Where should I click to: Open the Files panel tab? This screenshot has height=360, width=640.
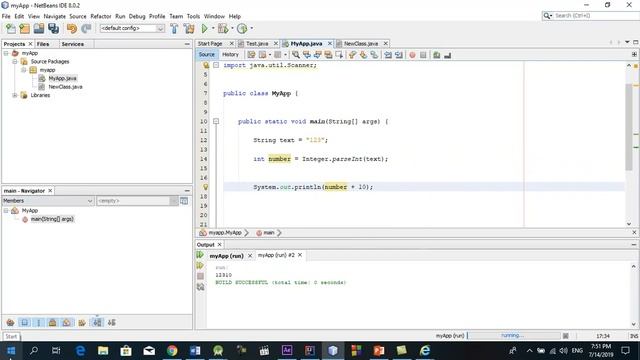coord(43,44)
